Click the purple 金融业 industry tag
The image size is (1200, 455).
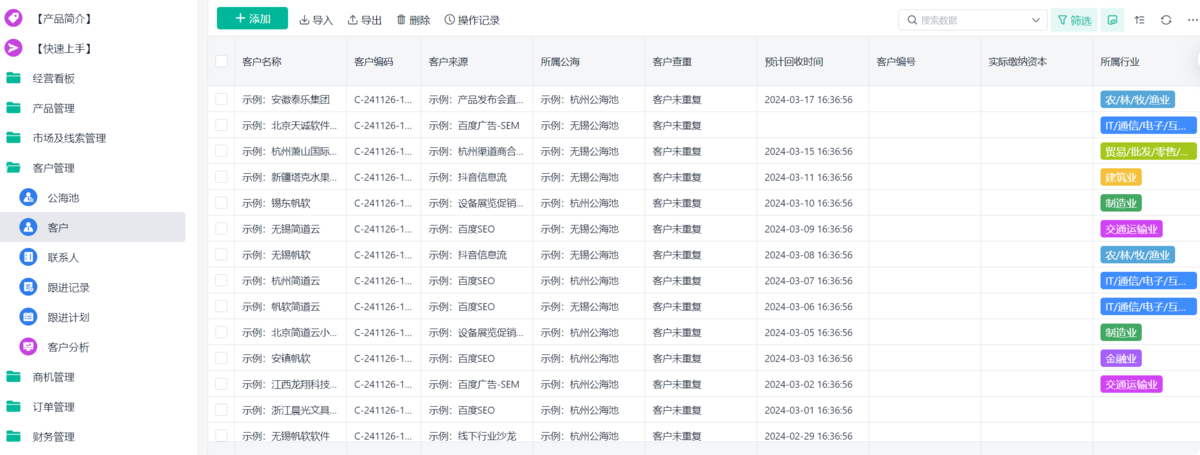(1121, 358)
